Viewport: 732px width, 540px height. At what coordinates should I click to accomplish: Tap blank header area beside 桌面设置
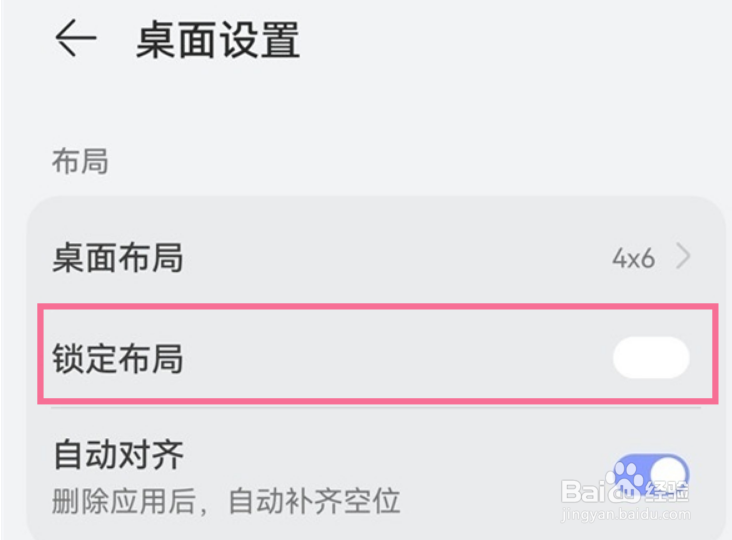coord(514,40)
